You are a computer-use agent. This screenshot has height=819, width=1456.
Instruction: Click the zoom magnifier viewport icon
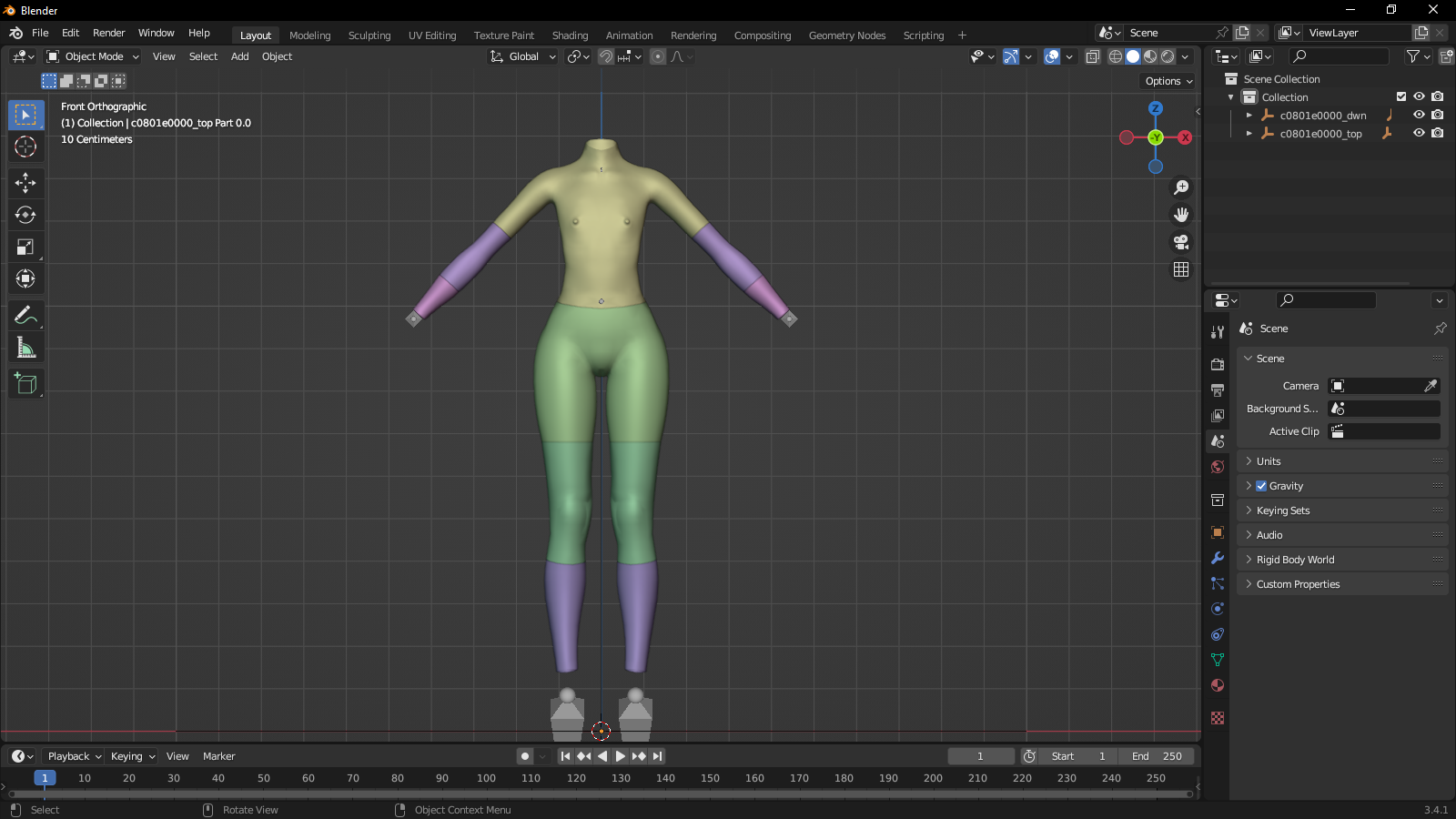point(1181,187)
